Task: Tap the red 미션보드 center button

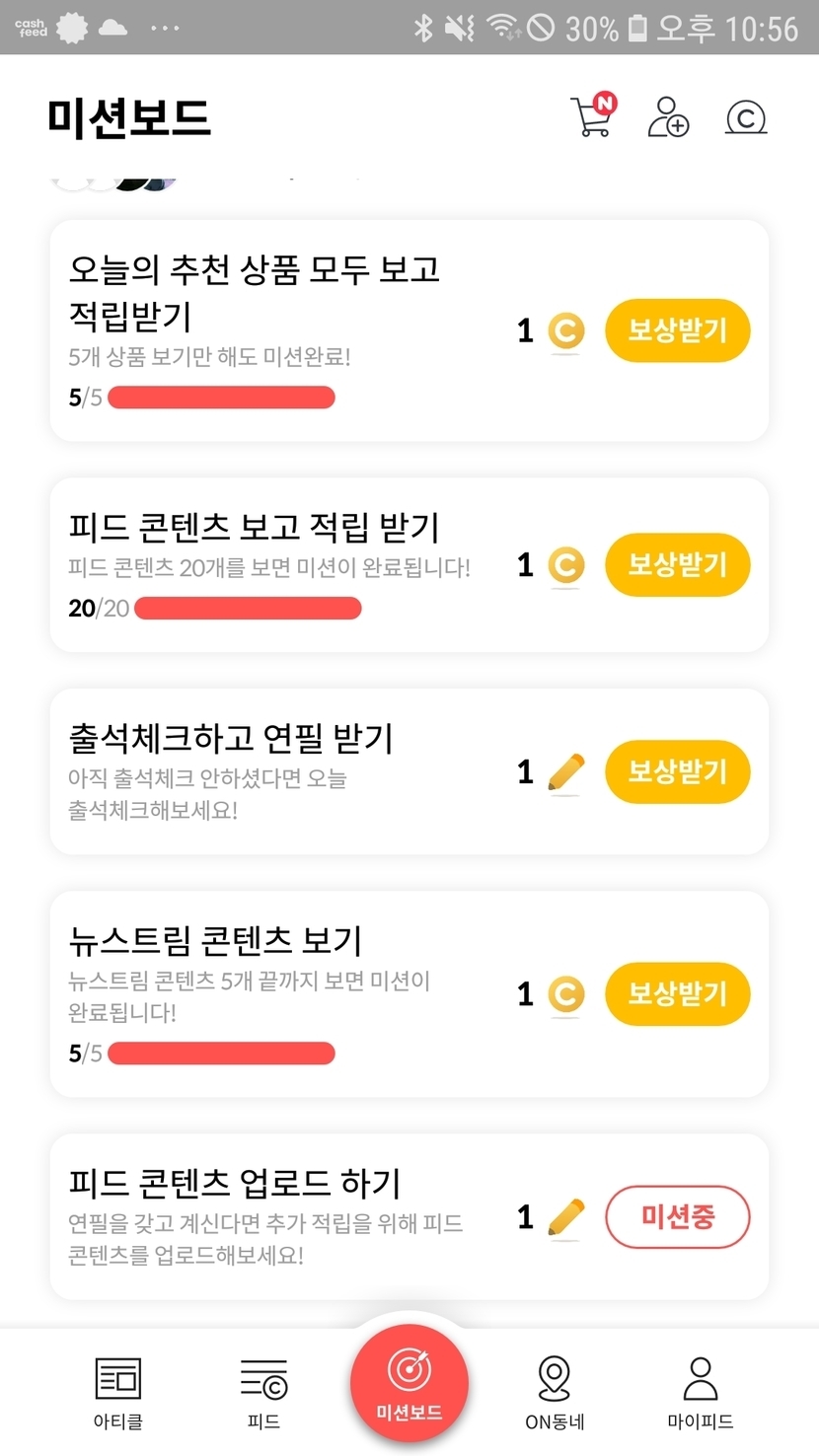Action: (409, 1383)
